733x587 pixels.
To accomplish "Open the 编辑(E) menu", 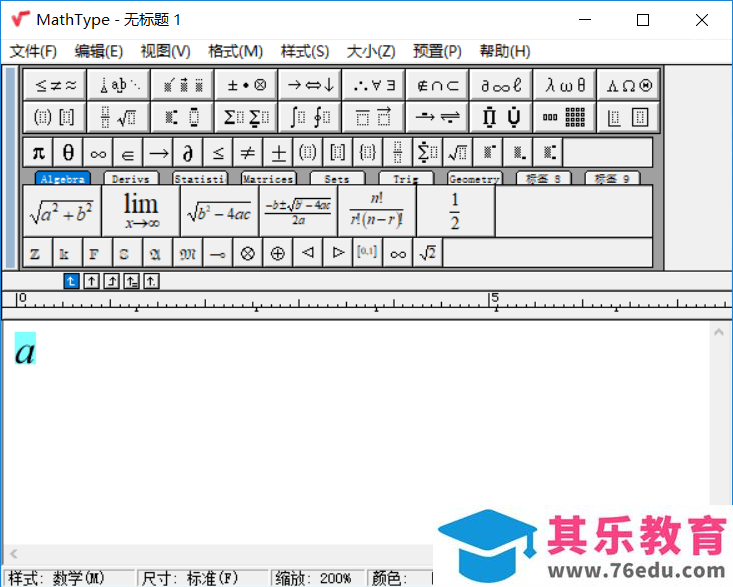I will pyautogui.click(x=99, y=51).
